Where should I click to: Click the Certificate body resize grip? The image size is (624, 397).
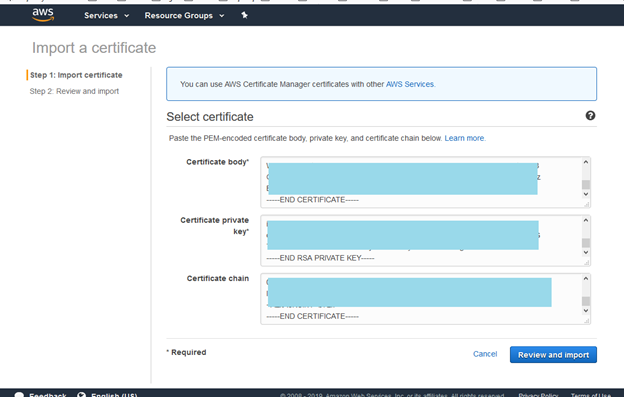tap(587, 204)
